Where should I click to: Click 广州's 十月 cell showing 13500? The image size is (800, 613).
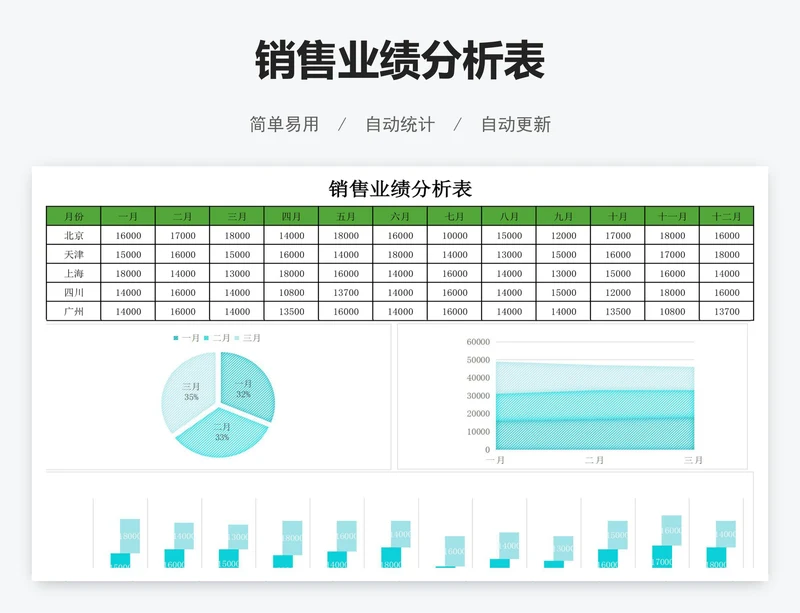(618, 311)
